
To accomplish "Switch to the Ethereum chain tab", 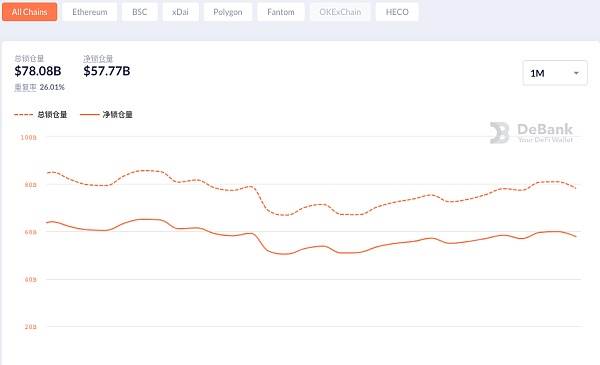I will click(90, 12).
